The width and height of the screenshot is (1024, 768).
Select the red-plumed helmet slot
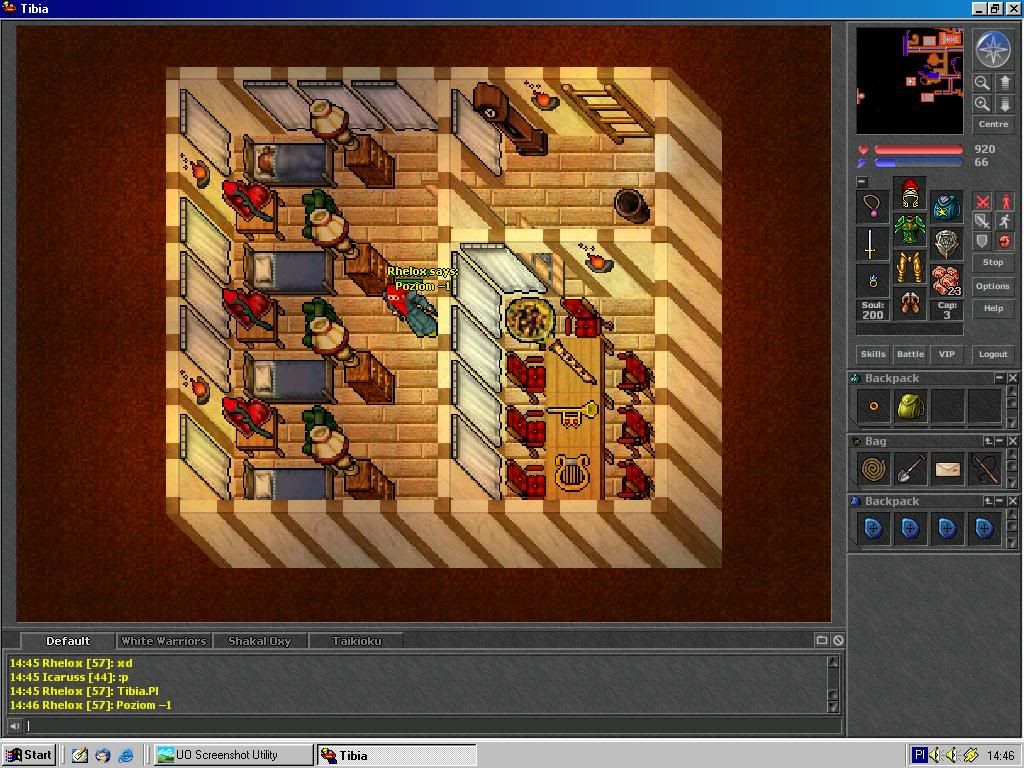click(x=910, y=193)
